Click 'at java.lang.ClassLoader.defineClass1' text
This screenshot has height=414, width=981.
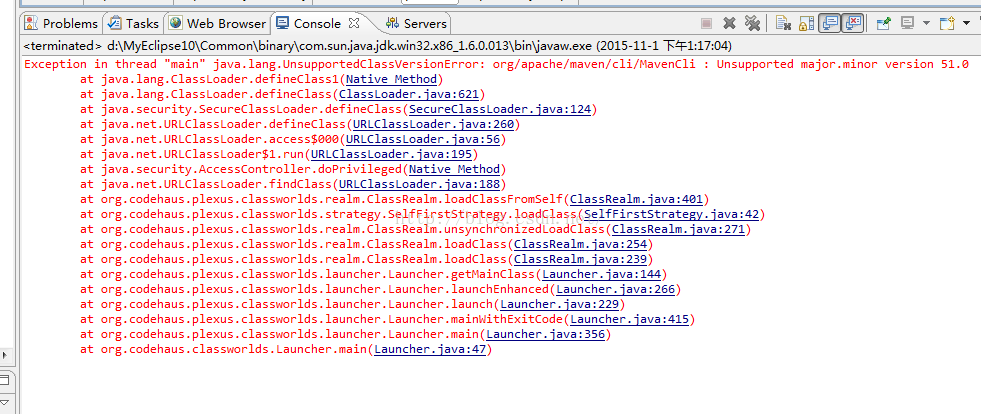(x=209, y=79)
